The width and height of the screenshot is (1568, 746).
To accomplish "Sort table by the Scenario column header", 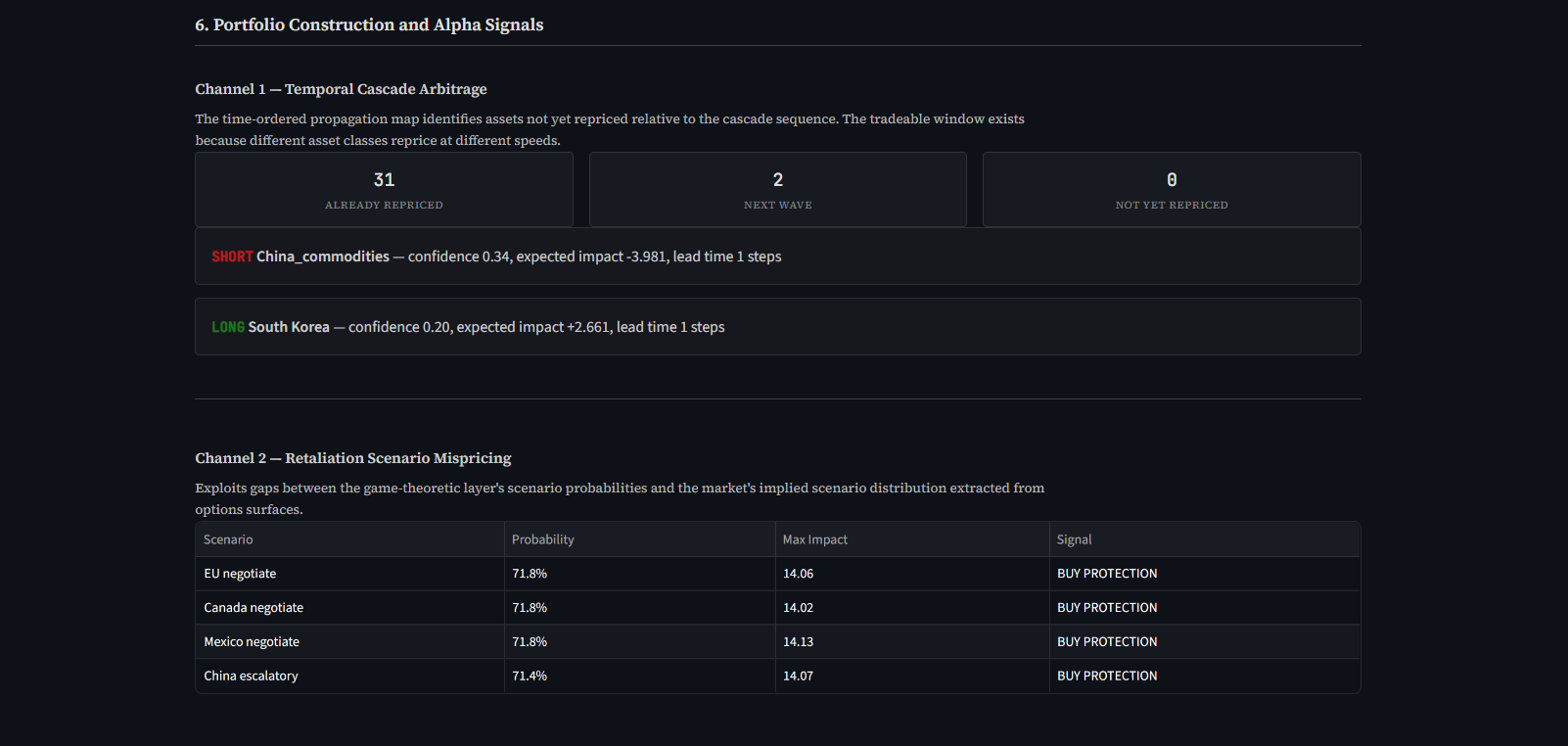I will tap(228, 539).
